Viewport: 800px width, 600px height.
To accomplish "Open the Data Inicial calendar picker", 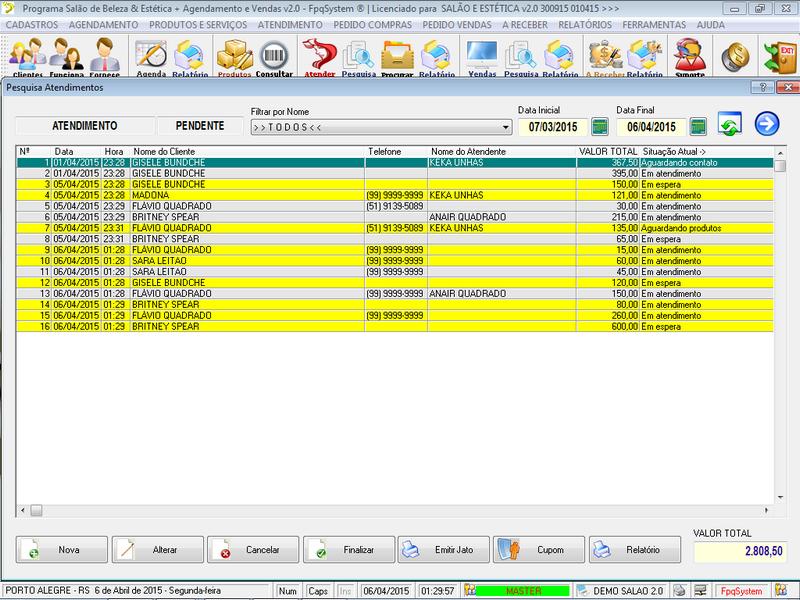I will pyautogui.click(x=600, y=127).
